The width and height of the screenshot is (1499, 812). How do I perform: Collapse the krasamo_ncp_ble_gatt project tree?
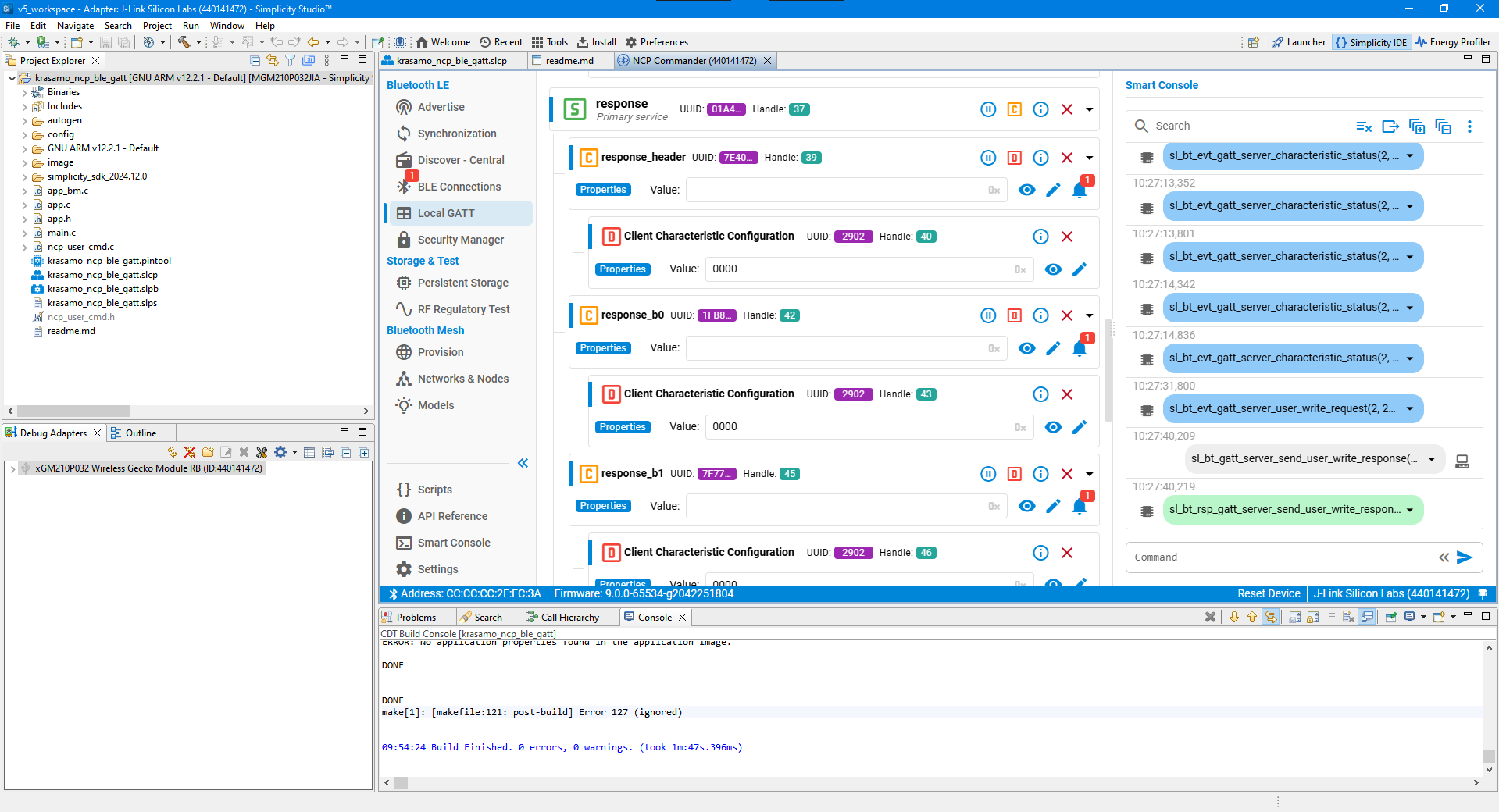[x=12, y=78]
